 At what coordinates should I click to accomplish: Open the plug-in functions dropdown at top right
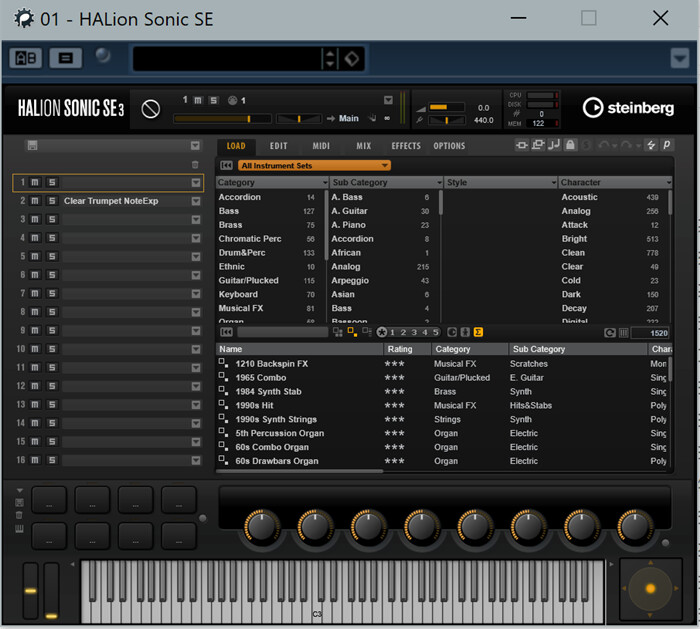pos(679,58)
